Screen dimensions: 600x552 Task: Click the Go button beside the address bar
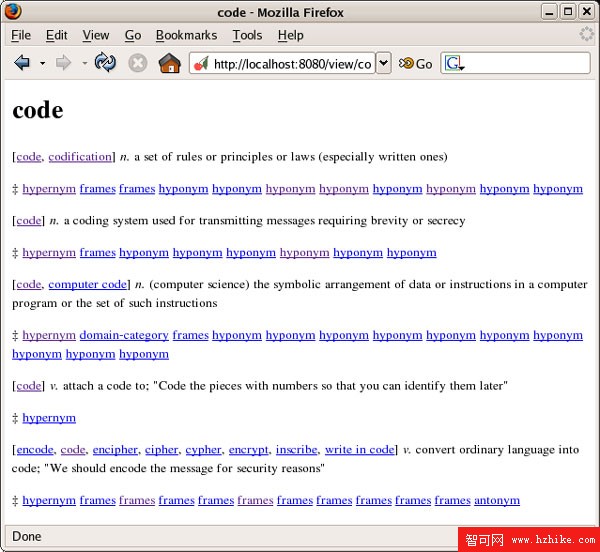coord(416,63)
